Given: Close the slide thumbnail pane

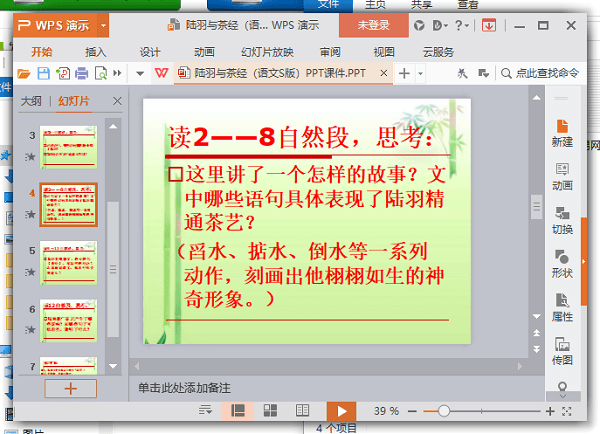Looking at the screenshot, I should [x=117, y=101].
